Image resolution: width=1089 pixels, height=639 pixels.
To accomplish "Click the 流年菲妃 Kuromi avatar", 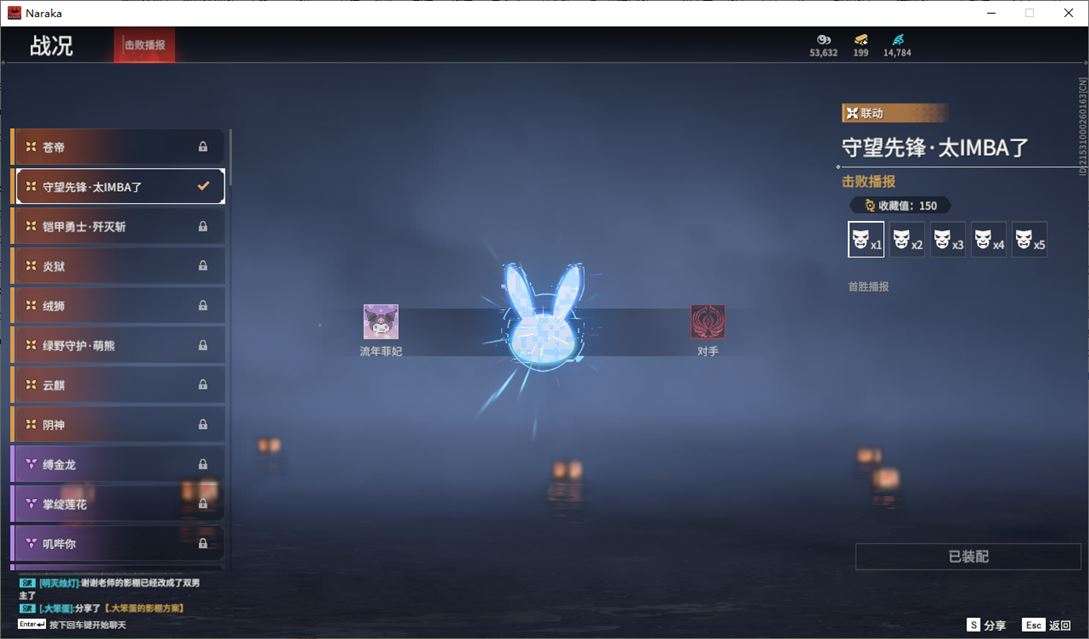I will tap(381, 322).
